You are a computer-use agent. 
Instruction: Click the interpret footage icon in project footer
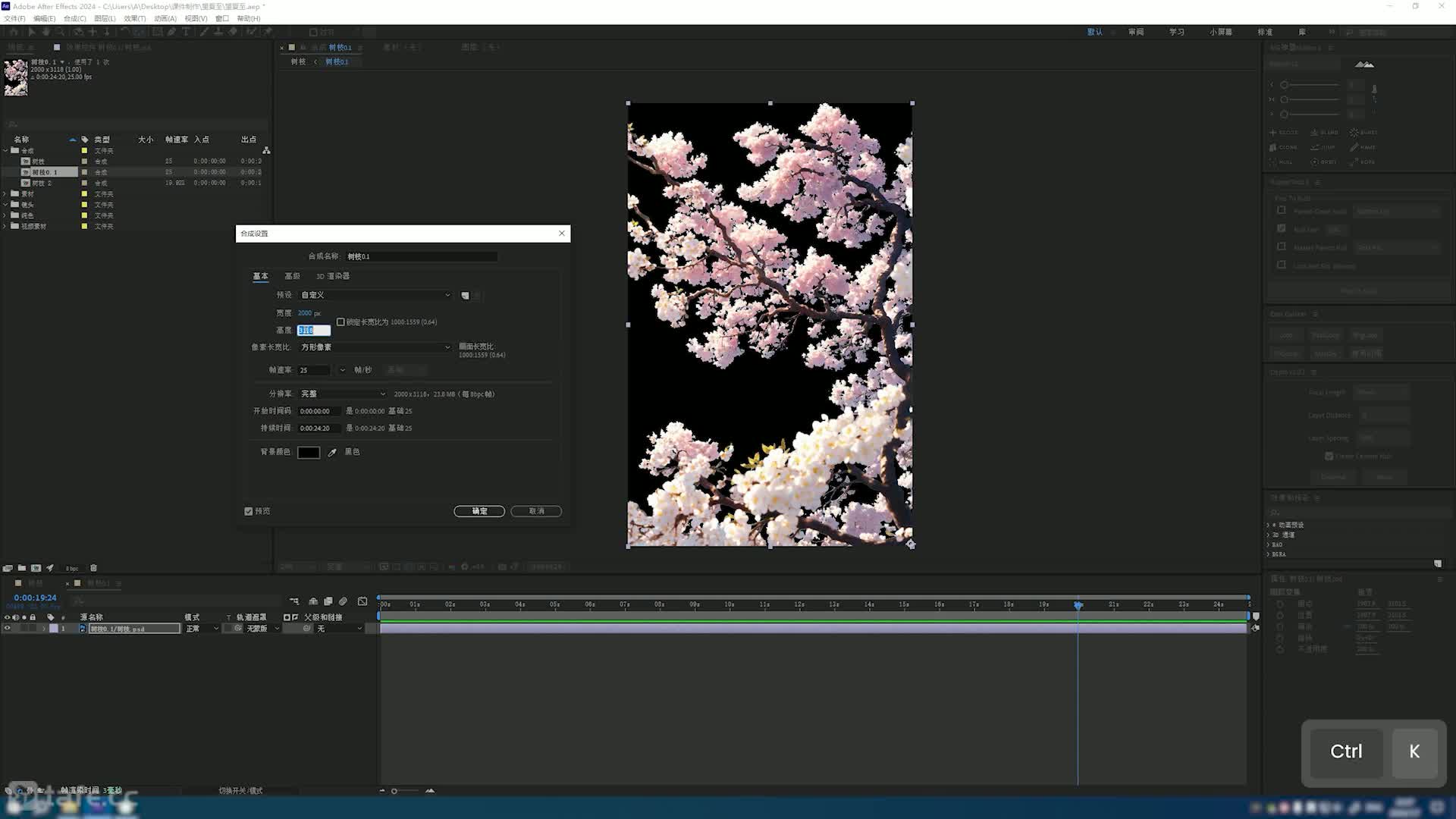[x=8, y=568]
